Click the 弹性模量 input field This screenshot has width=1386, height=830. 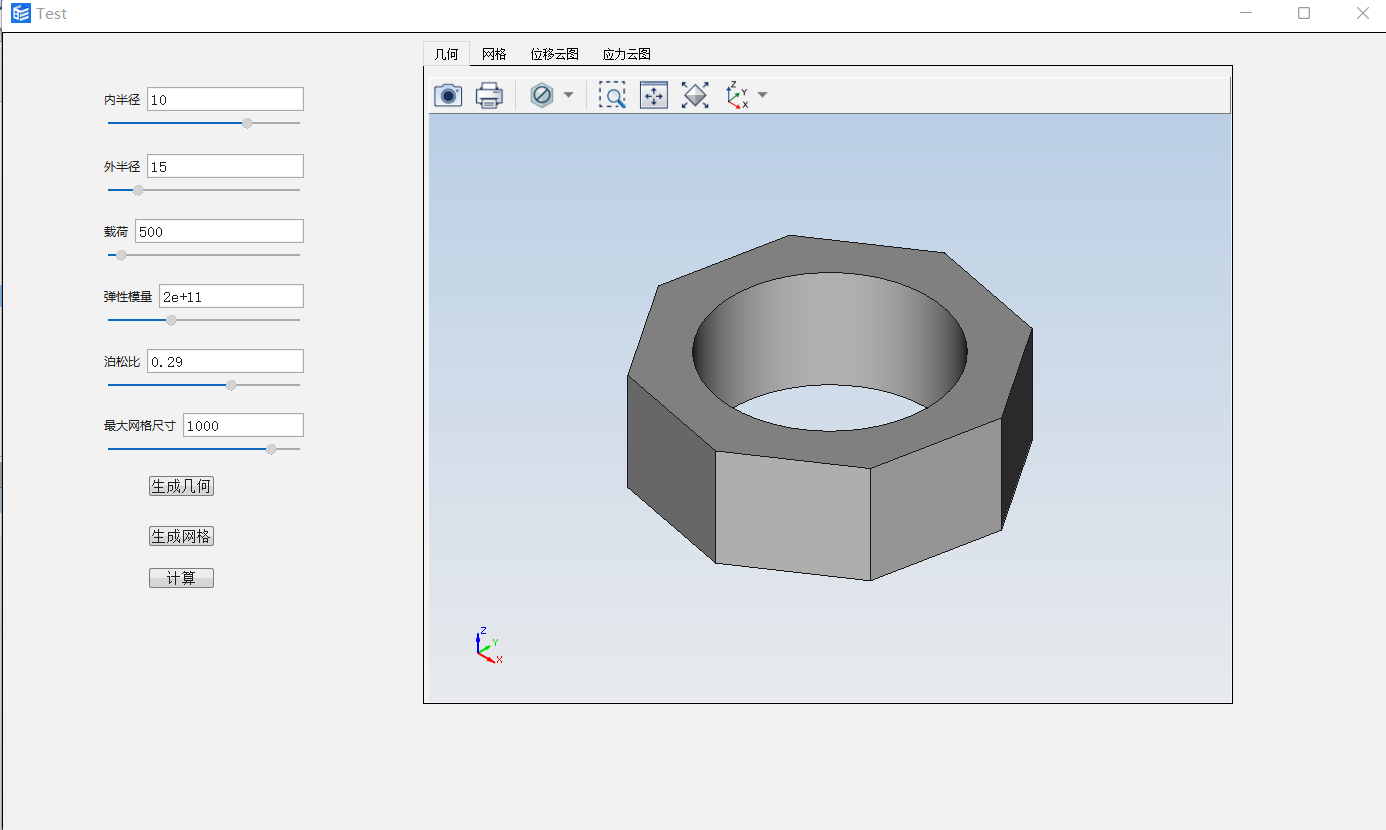tap(231, 296)
